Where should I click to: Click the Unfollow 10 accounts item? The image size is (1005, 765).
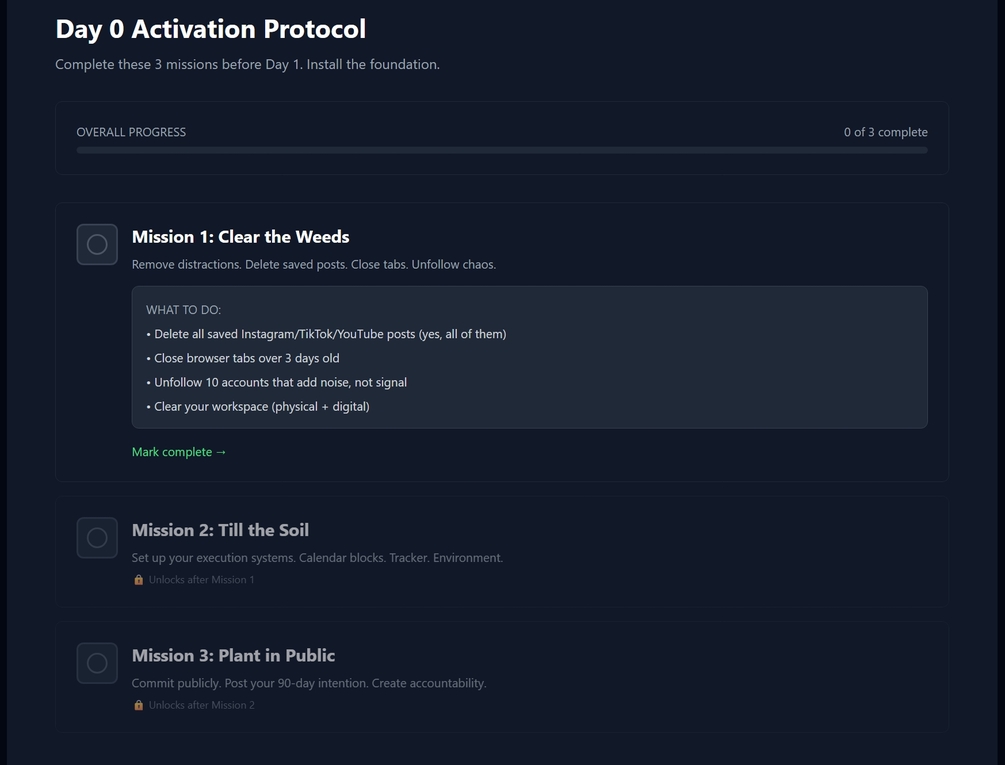pyautogui.click(x=280, y=382)
